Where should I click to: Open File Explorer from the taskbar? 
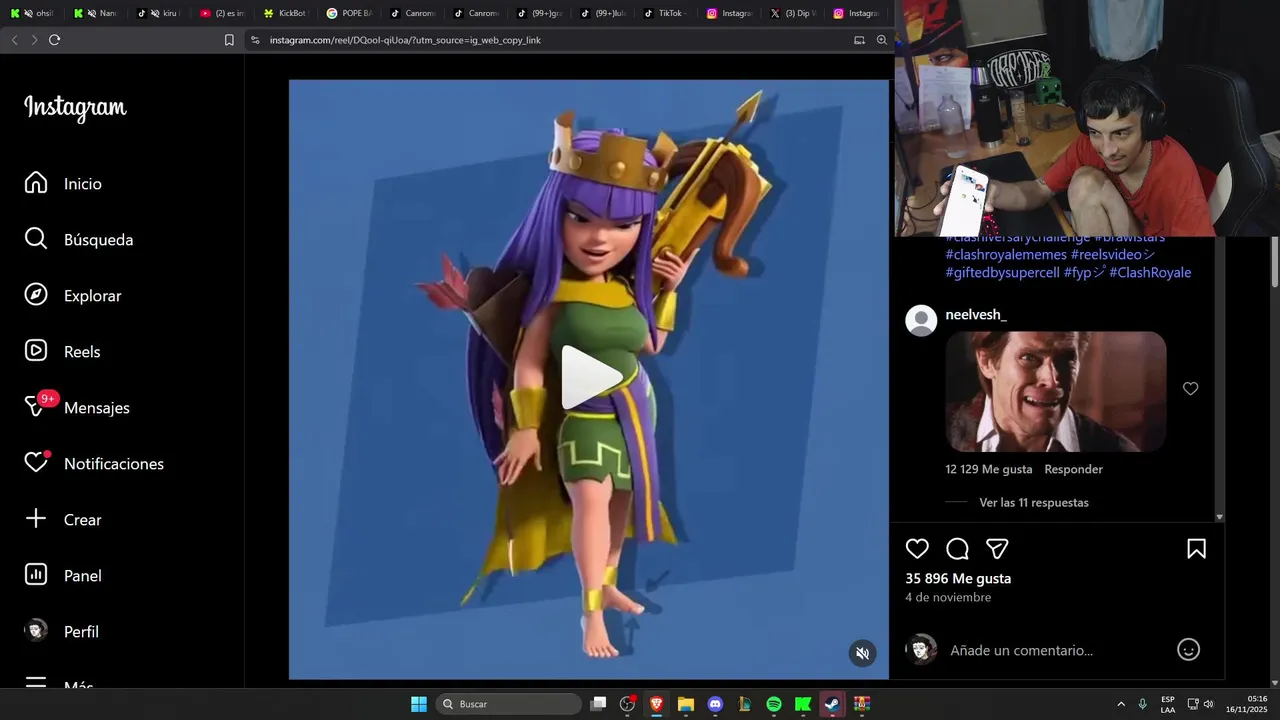tap(685, 704)
